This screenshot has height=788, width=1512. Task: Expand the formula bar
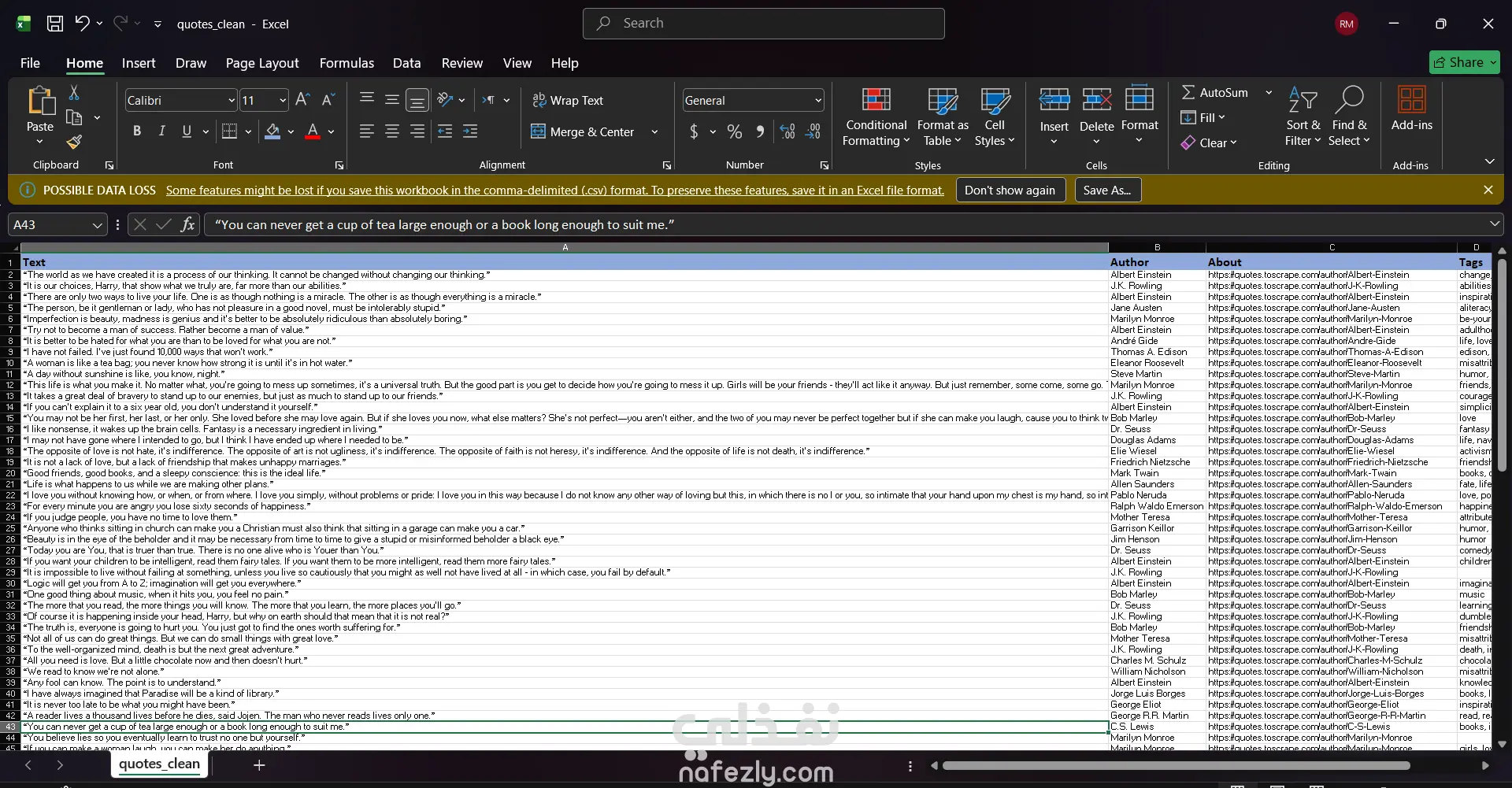point(1494,224)
